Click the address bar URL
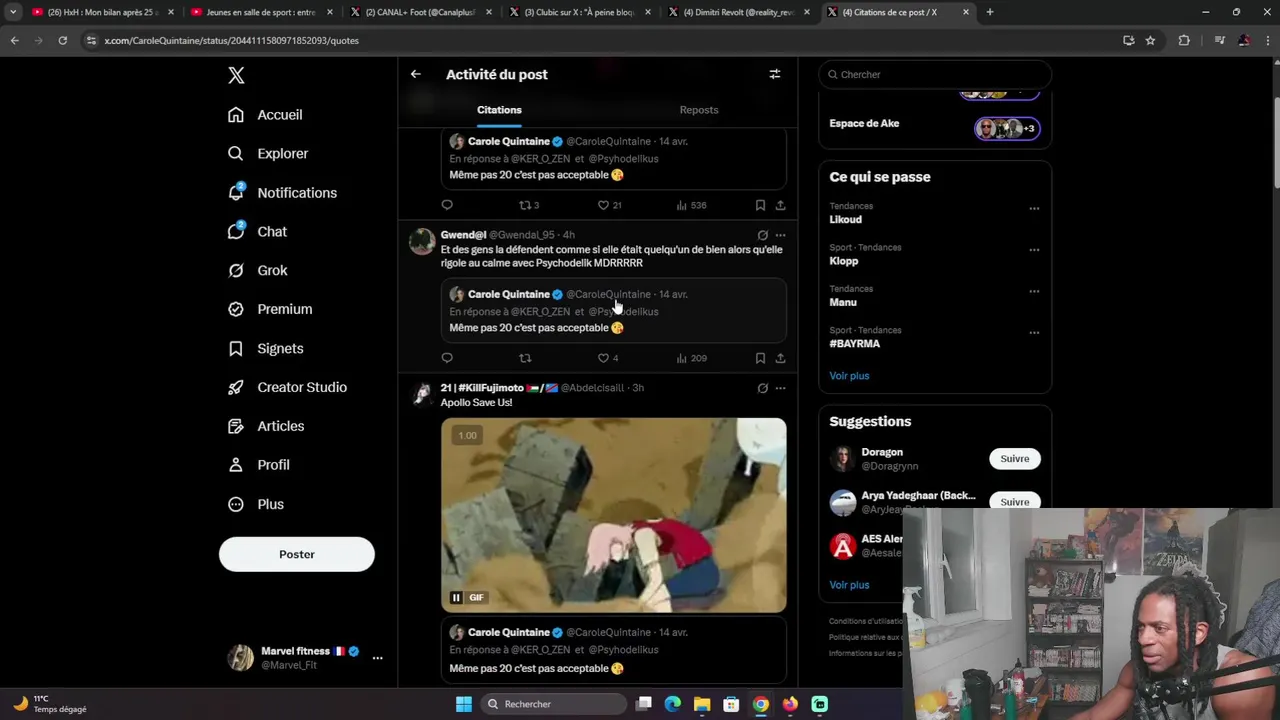This screenshot has width=1280, height=720. click(231, 41)
